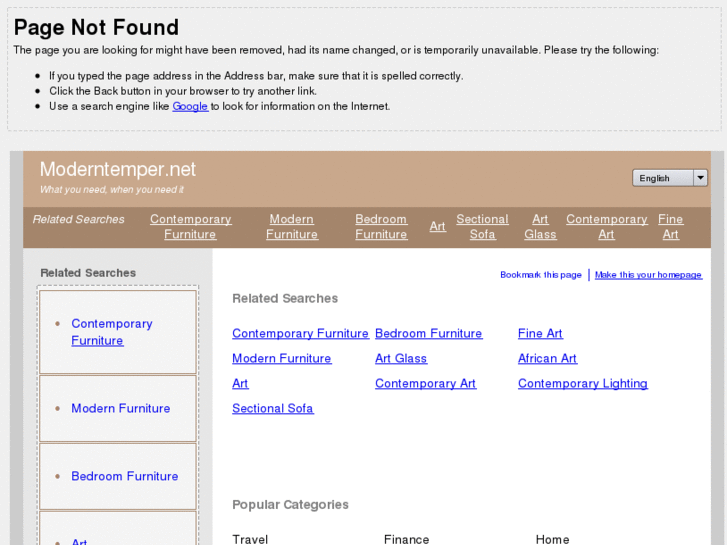
Task: Select Modern Furniture in the top navigation bar
Action: 292,227
